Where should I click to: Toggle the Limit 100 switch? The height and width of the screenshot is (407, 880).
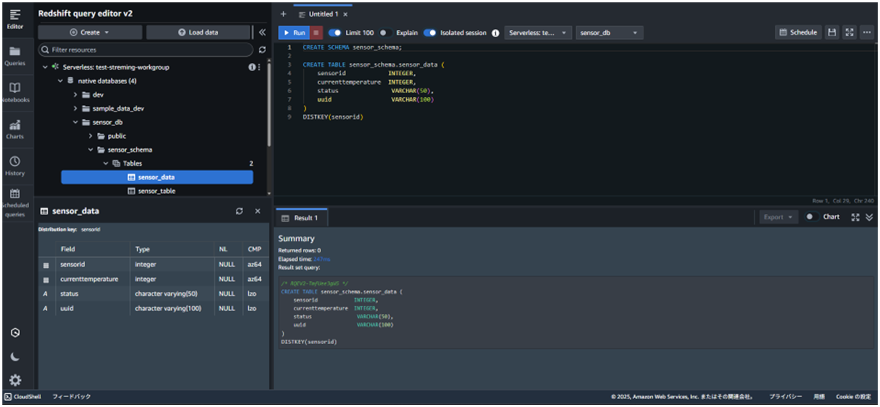click(335, 32)
